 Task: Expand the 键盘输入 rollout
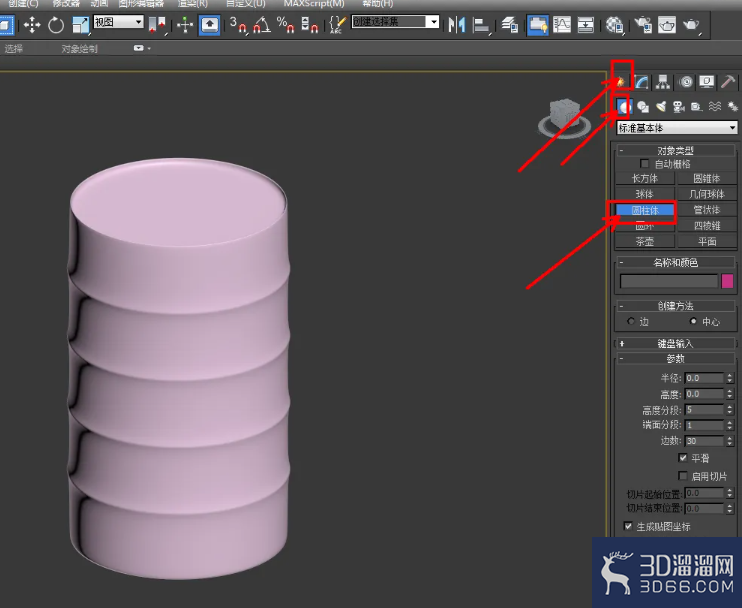[x=675, y=344]
